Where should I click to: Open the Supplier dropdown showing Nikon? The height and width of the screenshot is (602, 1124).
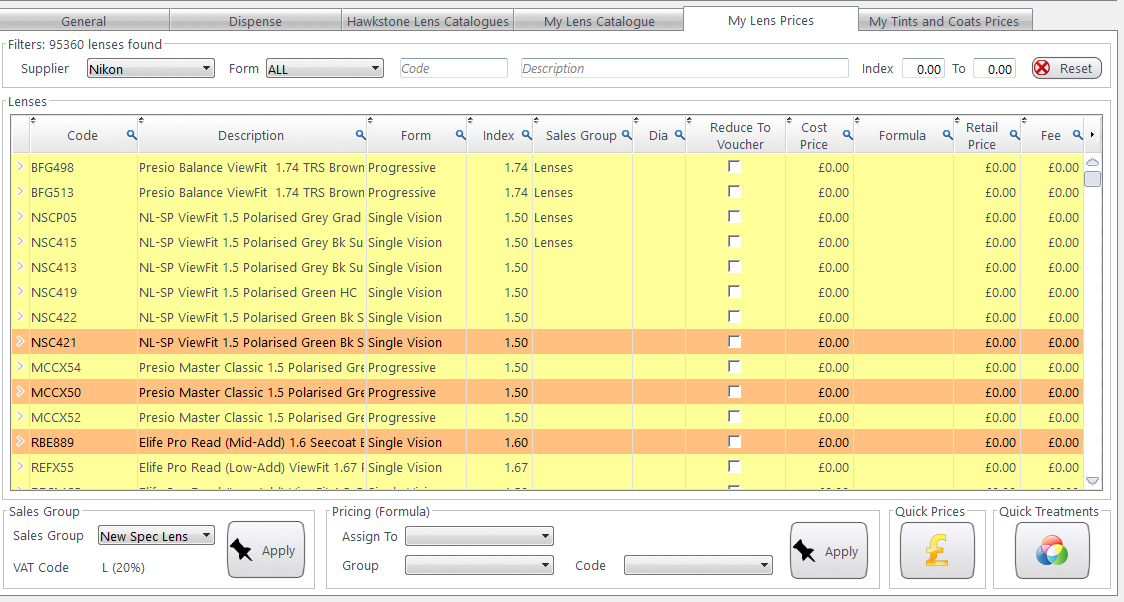click(x=151, y=69)
